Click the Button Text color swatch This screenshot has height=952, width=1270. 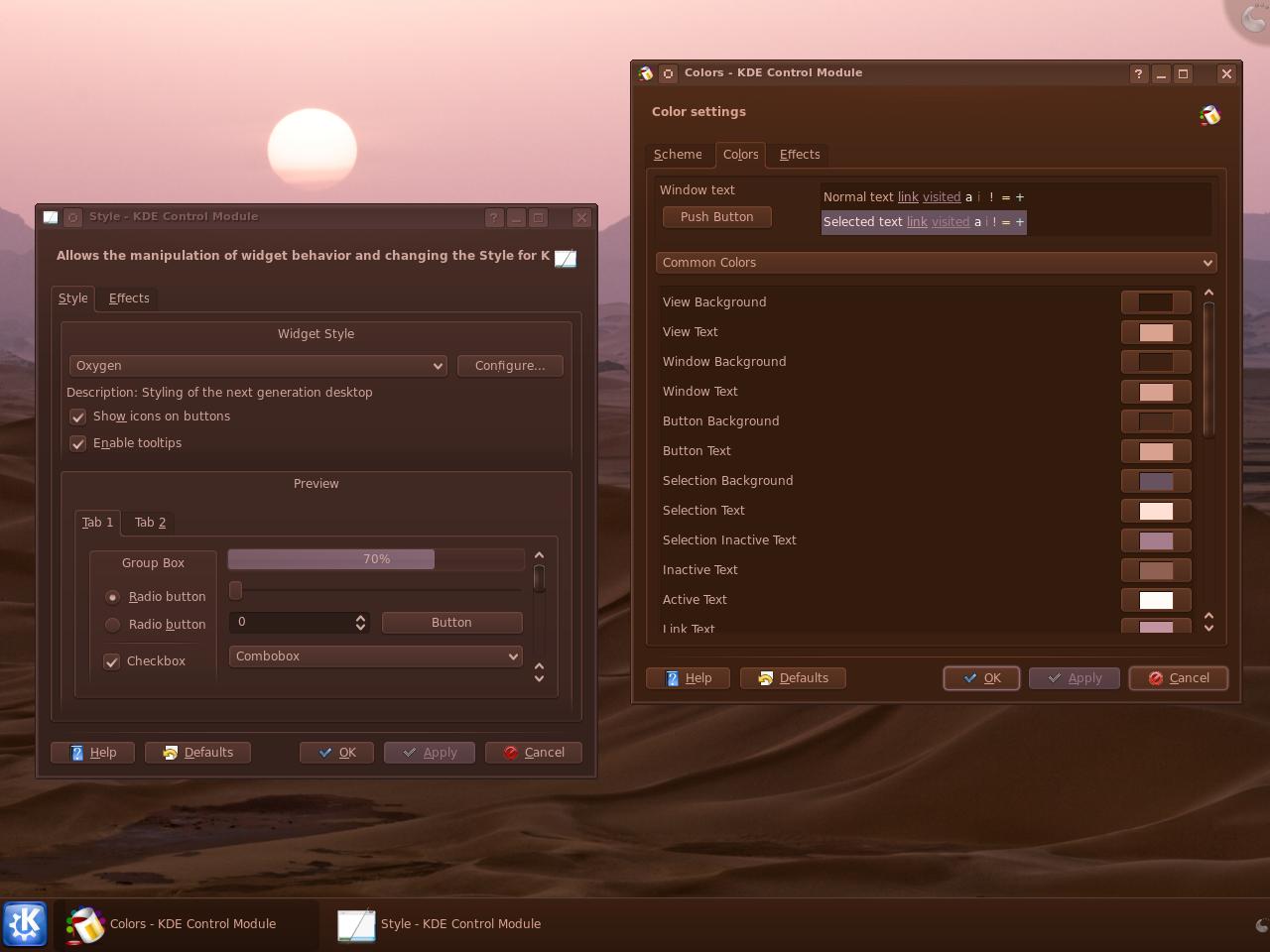click(x=1156, y=451)
